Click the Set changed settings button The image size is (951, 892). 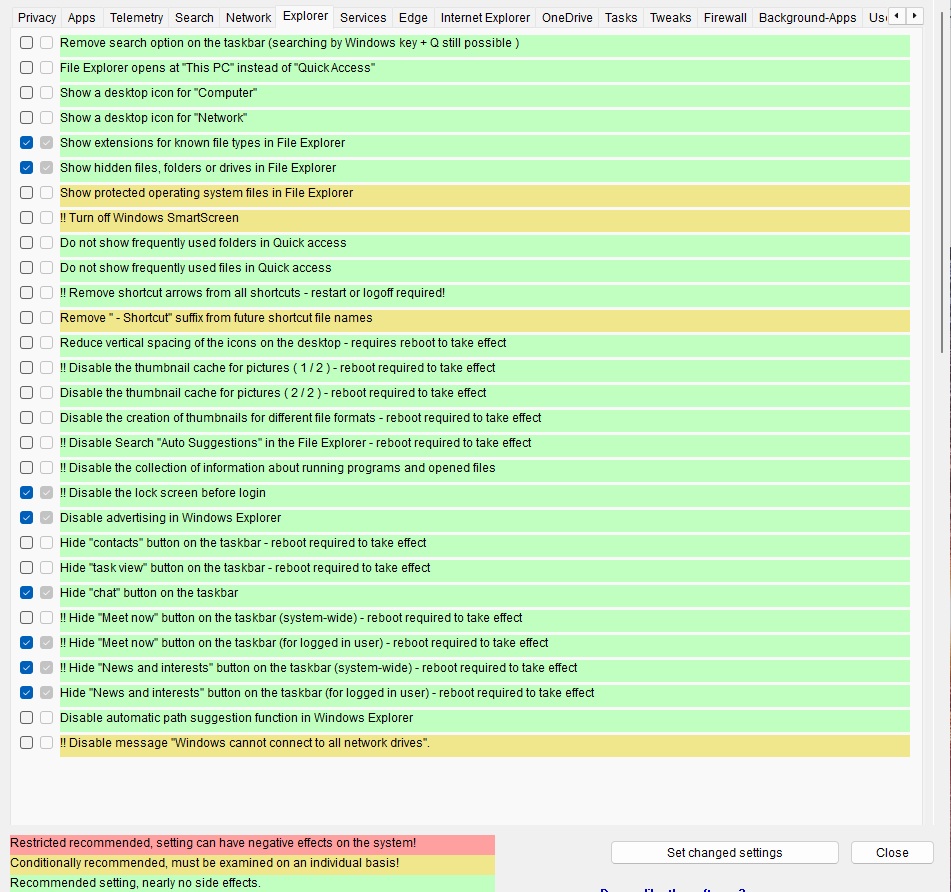click(724, 853)
